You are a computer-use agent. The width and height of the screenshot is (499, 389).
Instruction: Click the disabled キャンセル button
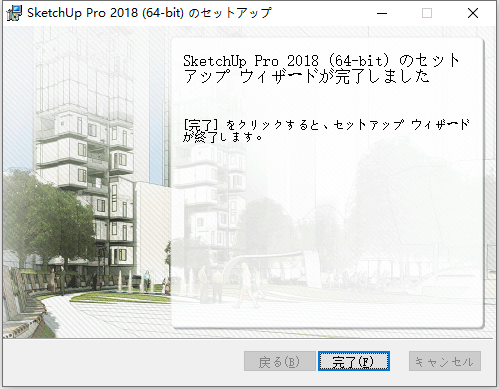(445, 361)
